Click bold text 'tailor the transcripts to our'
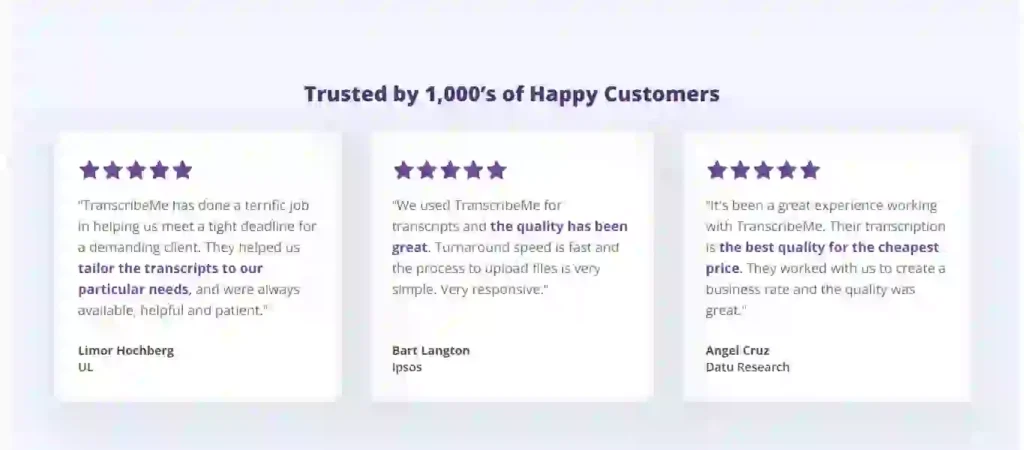Viewport: 1024px width, 450px height. click(170, 268)
